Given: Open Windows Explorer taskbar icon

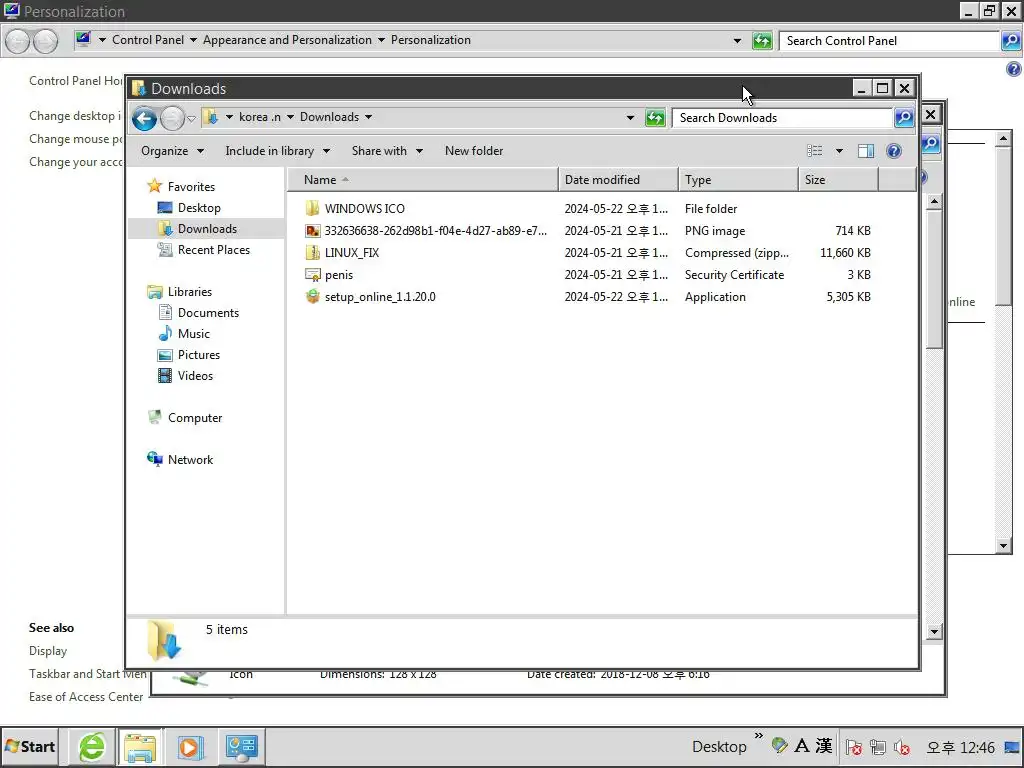Looking at the screenshot, I should pos(140,747).
